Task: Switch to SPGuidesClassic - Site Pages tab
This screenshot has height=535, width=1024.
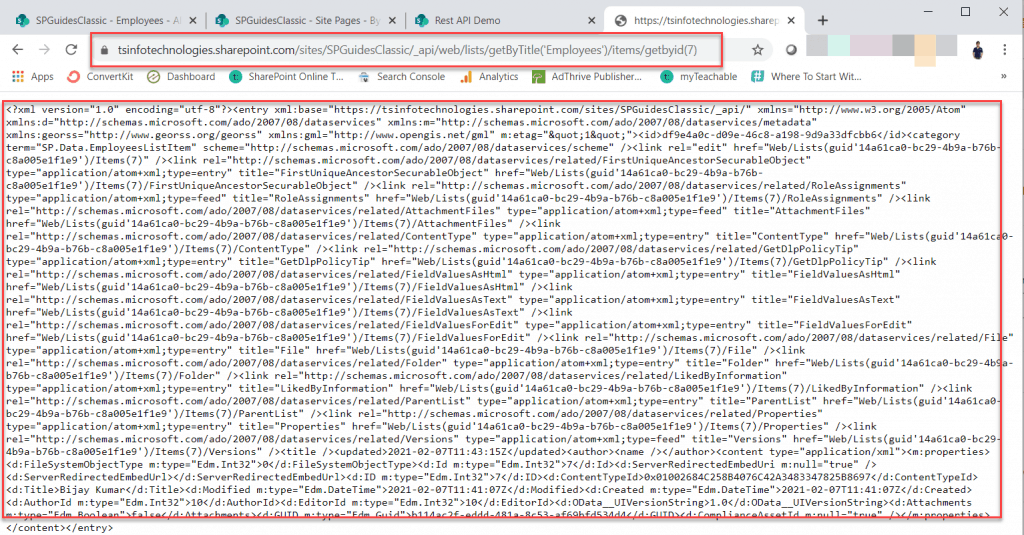Action: pyautogui.click(x=304, y=20)
